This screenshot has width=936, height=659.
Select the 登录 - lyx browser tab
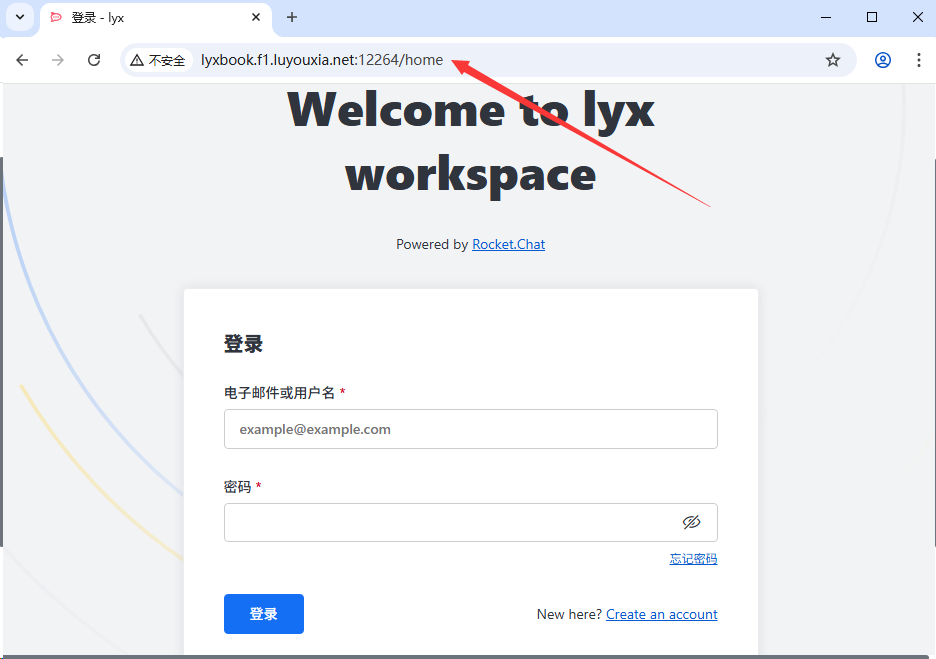[155, 18]
